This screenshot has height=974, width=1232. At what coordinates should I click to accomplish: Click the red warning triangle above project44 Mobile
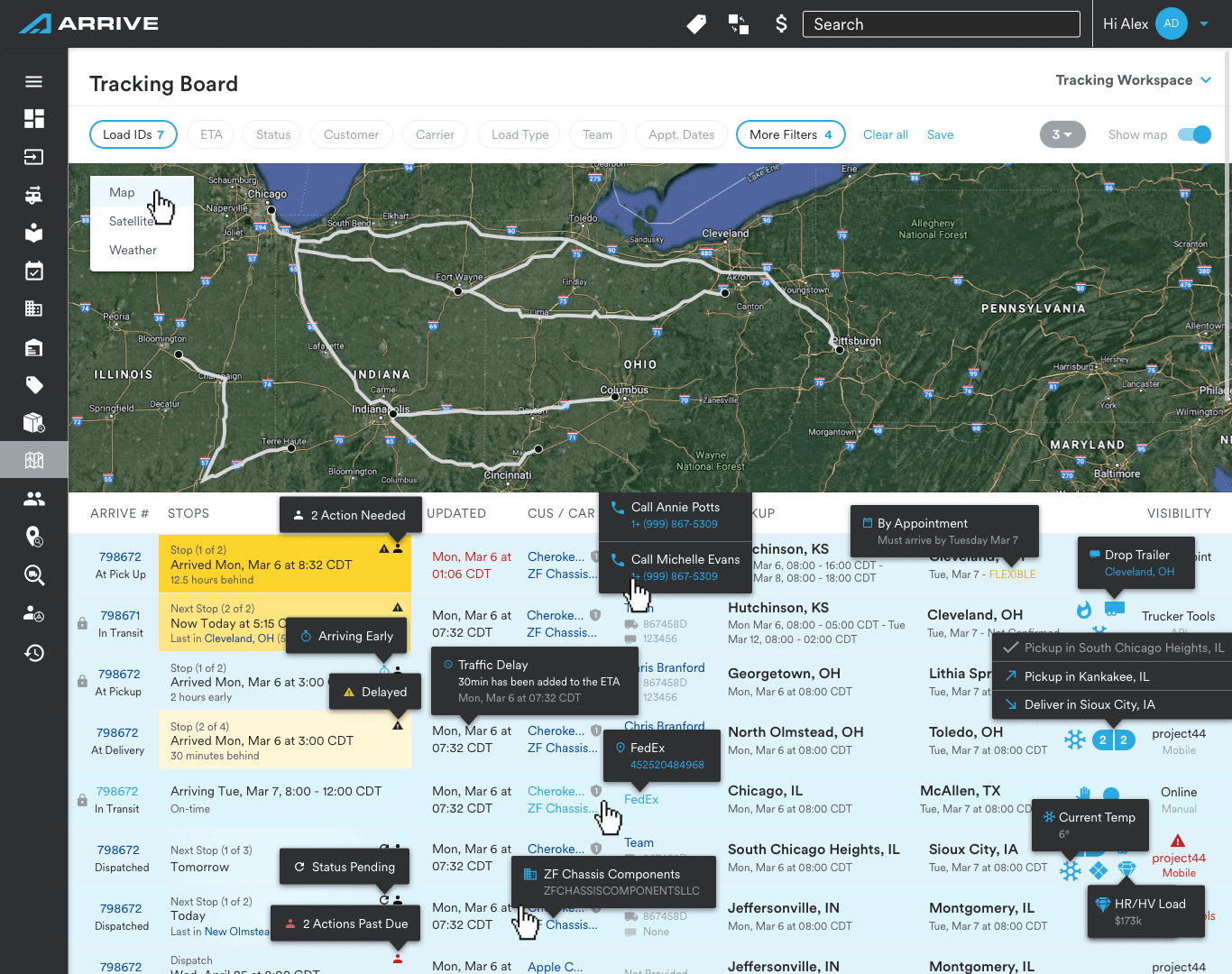pos(1178,841)
